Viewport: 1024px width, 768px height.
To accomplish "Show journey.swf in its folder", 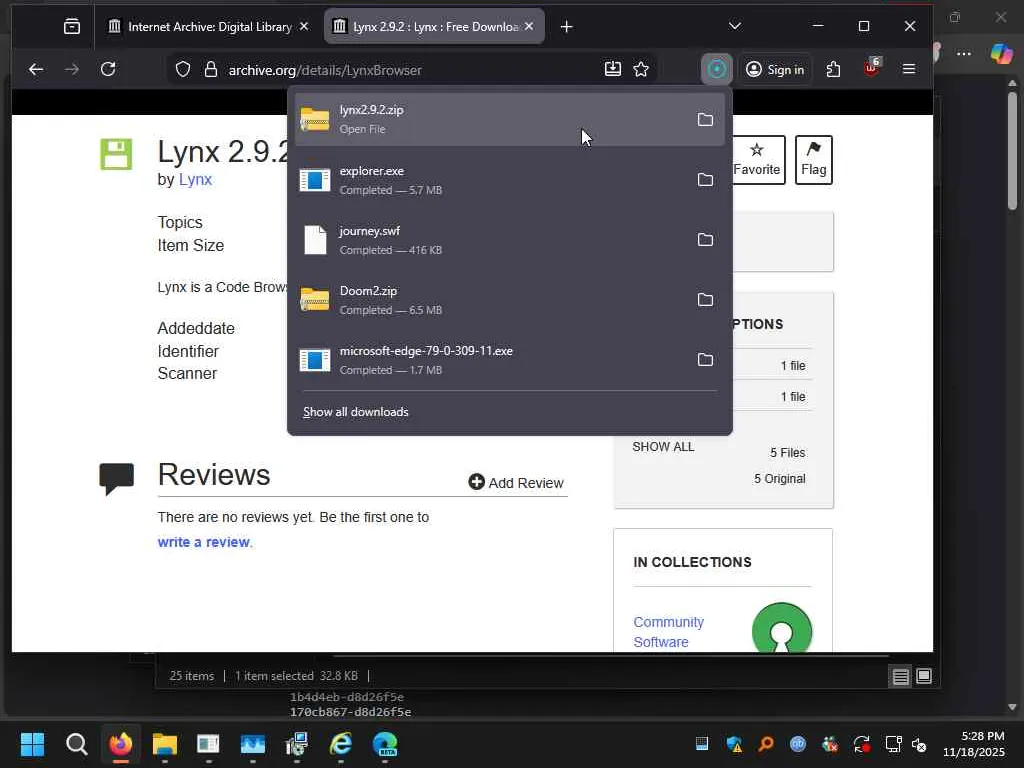I will [x=705, y=240].
